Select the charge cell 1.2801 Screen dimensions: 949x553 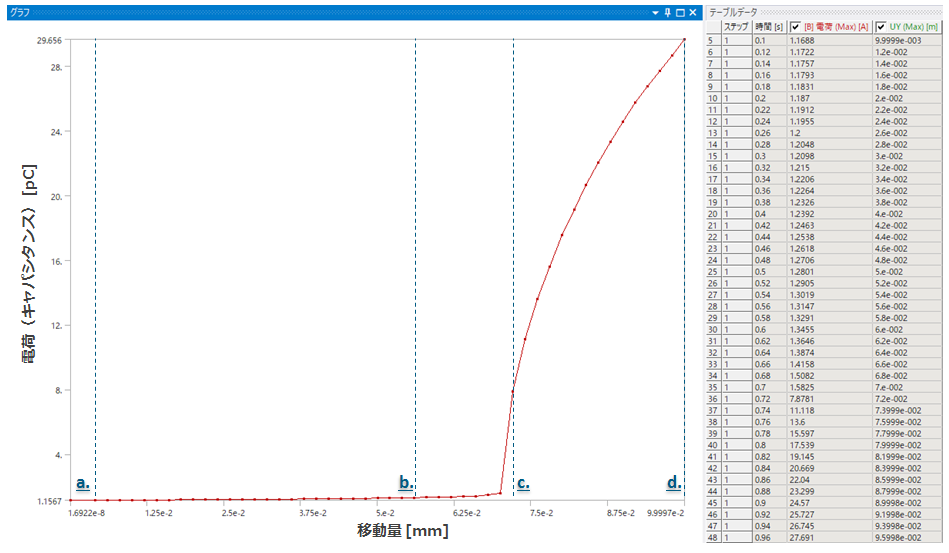(x=830, y=272)
